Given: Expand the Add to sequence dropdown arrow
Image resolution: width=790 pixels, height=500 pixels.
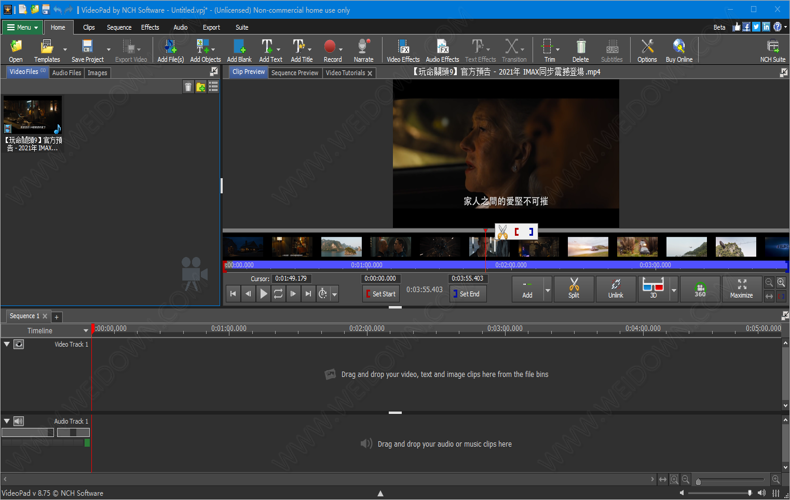Looking at the screenshot, I should tap(548, 290).
